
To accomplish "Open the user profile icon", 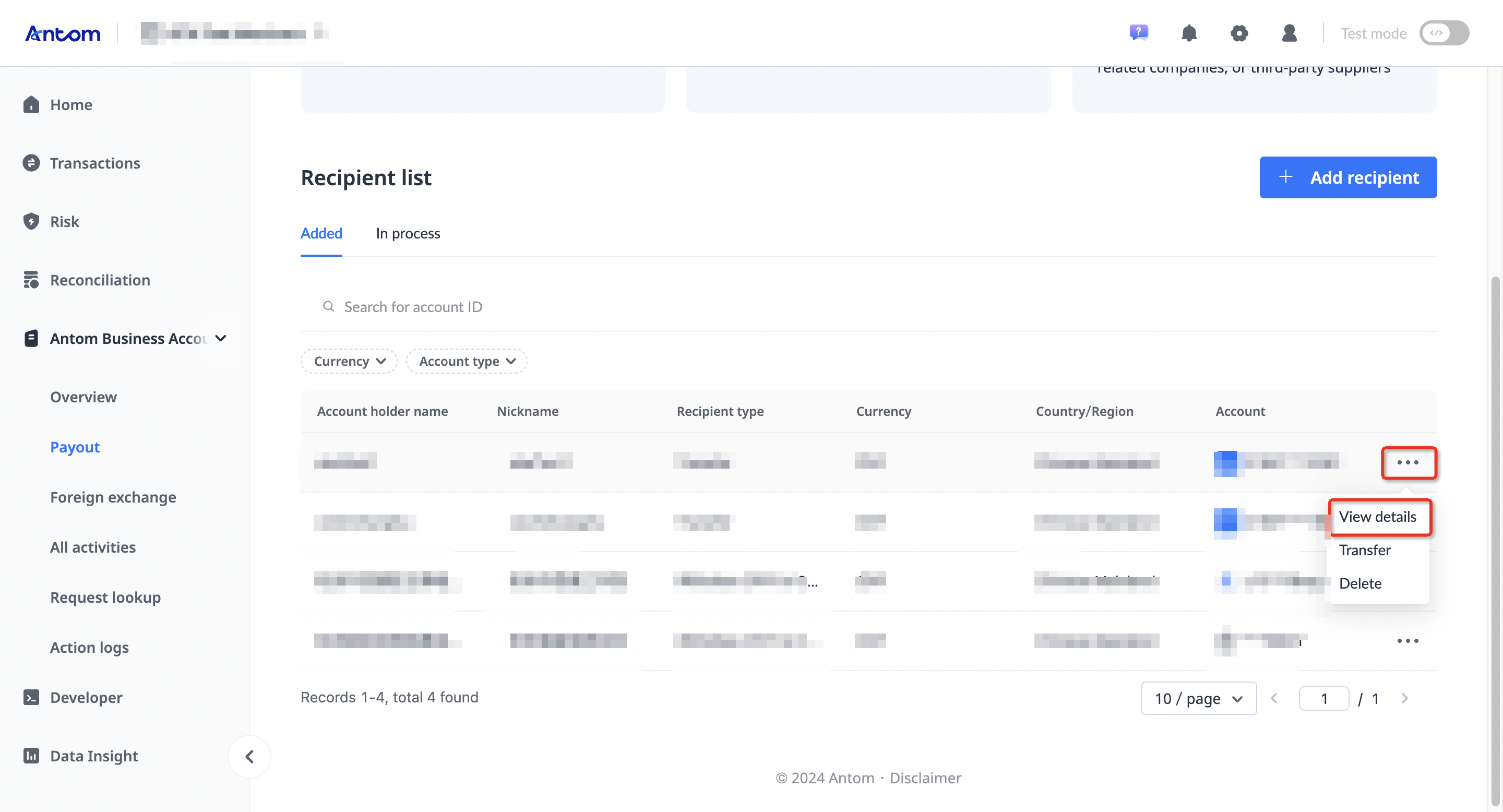I will click(1290, 33).
